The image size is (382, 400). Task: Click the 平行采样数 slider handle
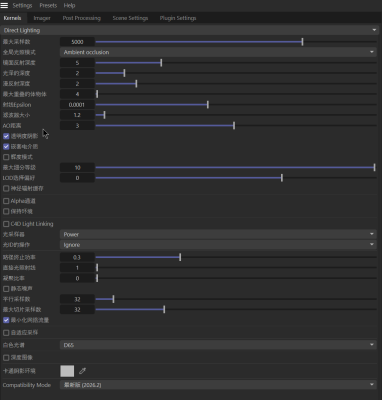[x=113, y=299]
